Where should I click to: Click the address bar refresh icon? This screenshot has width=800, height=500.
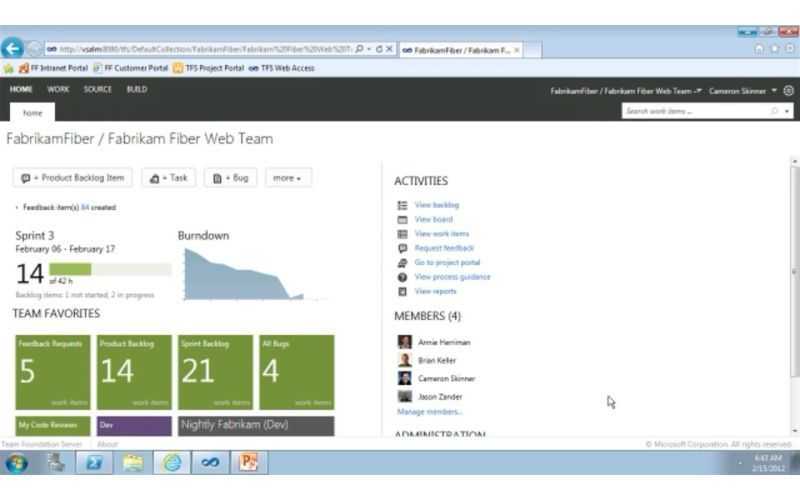pyautogui.click(x=379, y=49)
